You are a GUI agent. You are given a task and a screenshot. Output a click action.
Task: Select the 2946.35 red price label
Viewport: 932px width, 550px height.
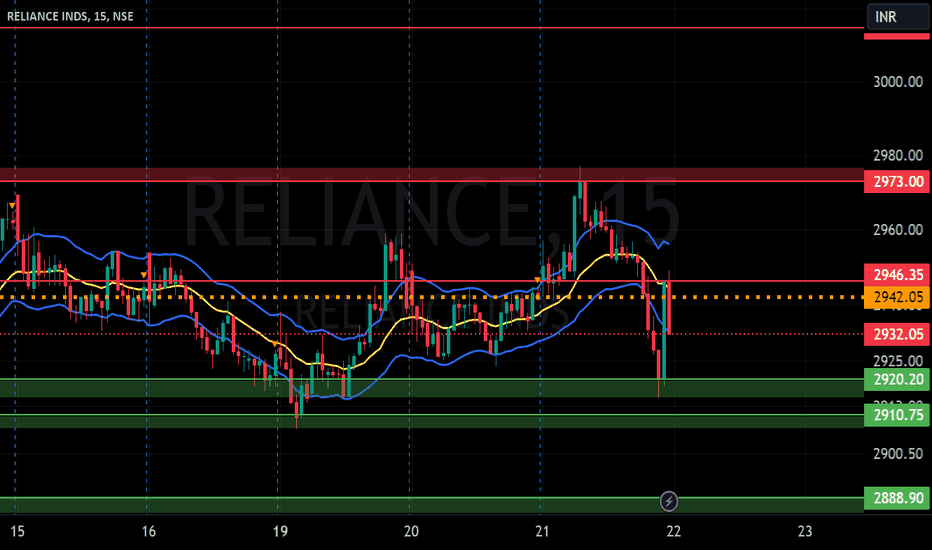pos(897,275)
